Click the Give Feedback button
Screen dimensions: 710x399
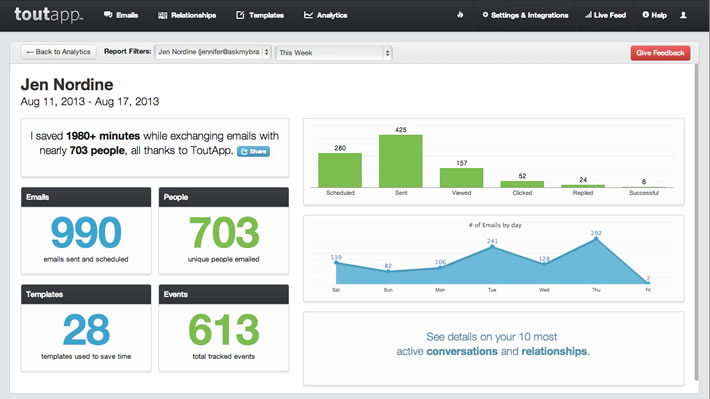[x=660, y=53]
